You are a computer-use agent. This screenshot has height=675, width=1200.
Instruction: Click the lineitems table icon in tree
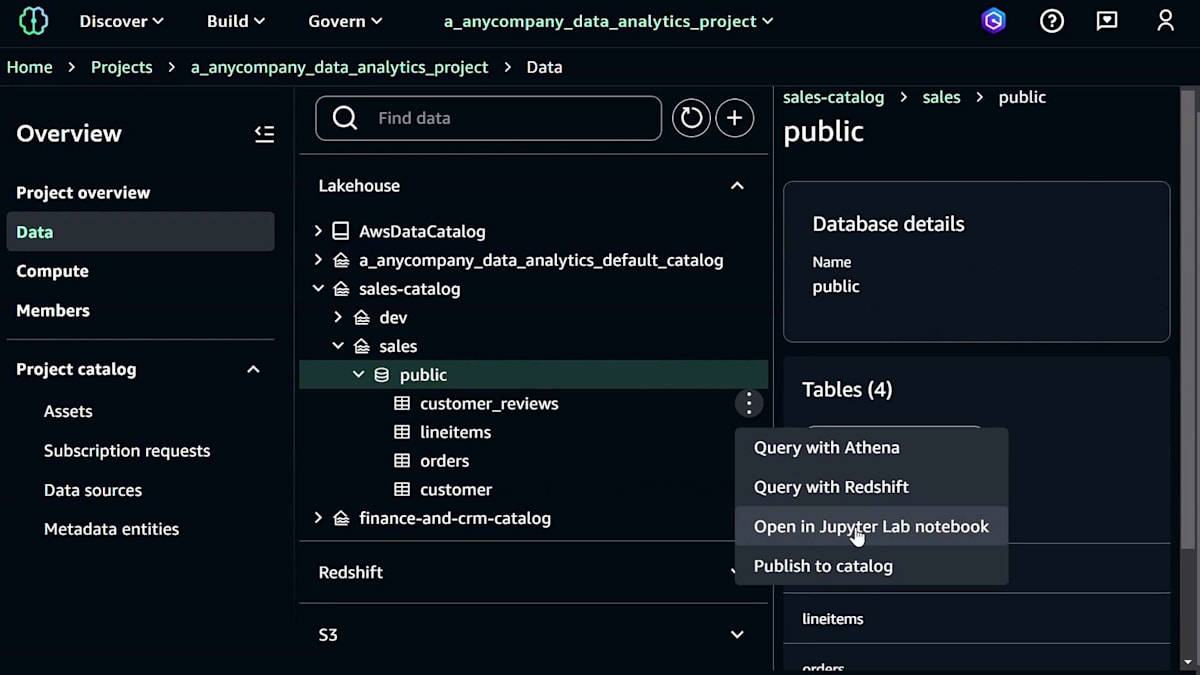pyautogui.click(x=402, y=432)
